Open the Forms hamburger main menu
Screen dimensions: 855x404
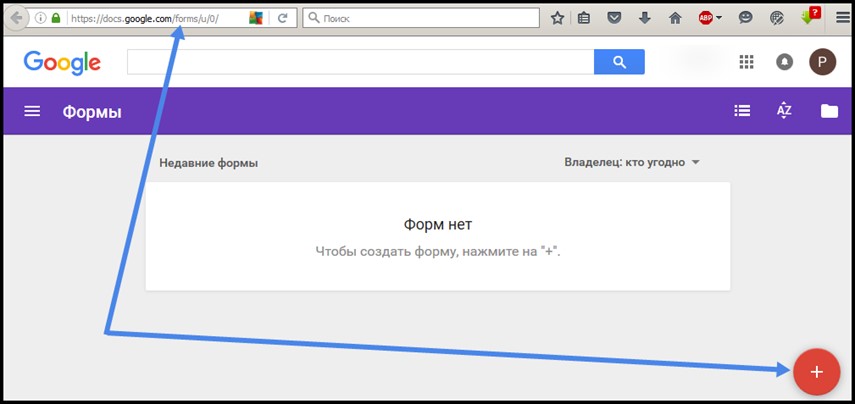(x=32, y=111)
